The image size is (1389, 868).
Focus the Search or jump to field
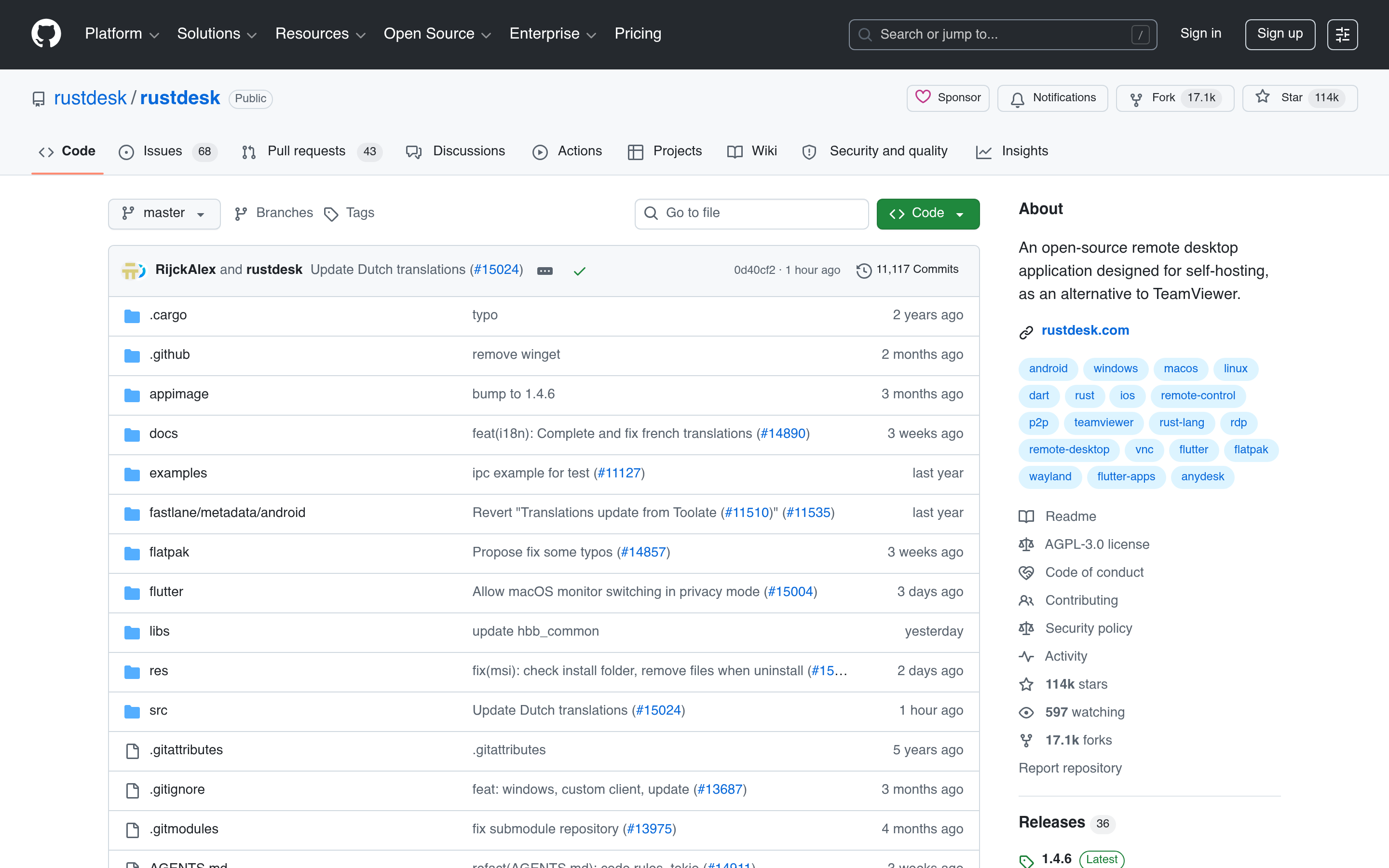[1002, 34]
